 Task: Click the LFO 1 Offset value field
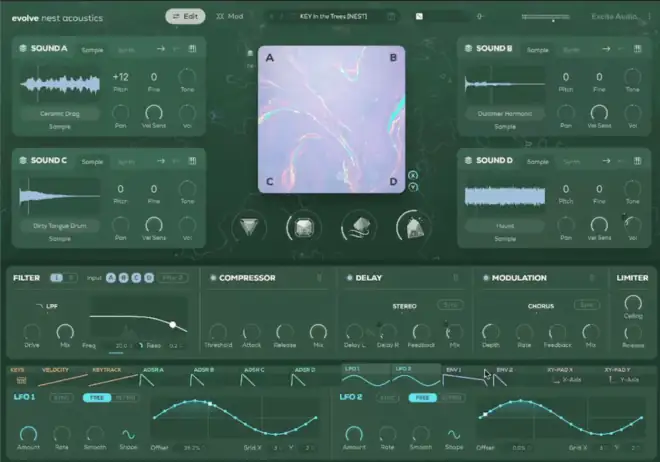[x=192, y=448]
